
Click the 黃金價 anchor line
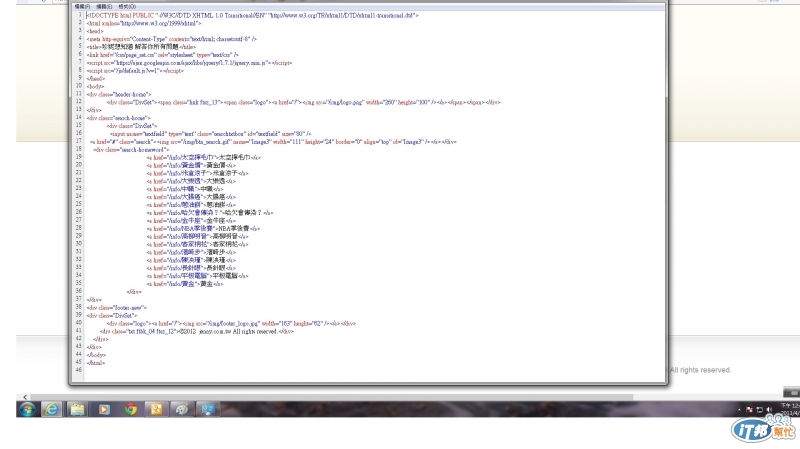click(191, 165)
